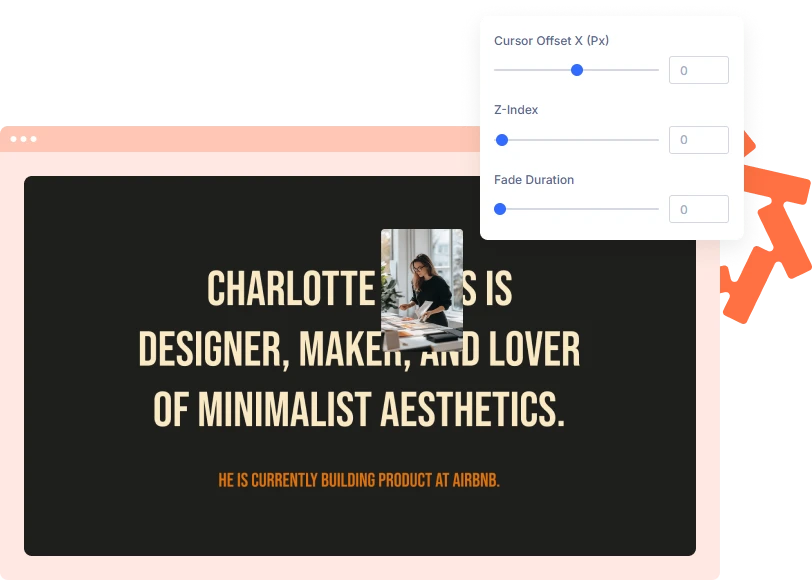
Task: Click the Fade Duration slider handle
Action: [x=500, y=209]
